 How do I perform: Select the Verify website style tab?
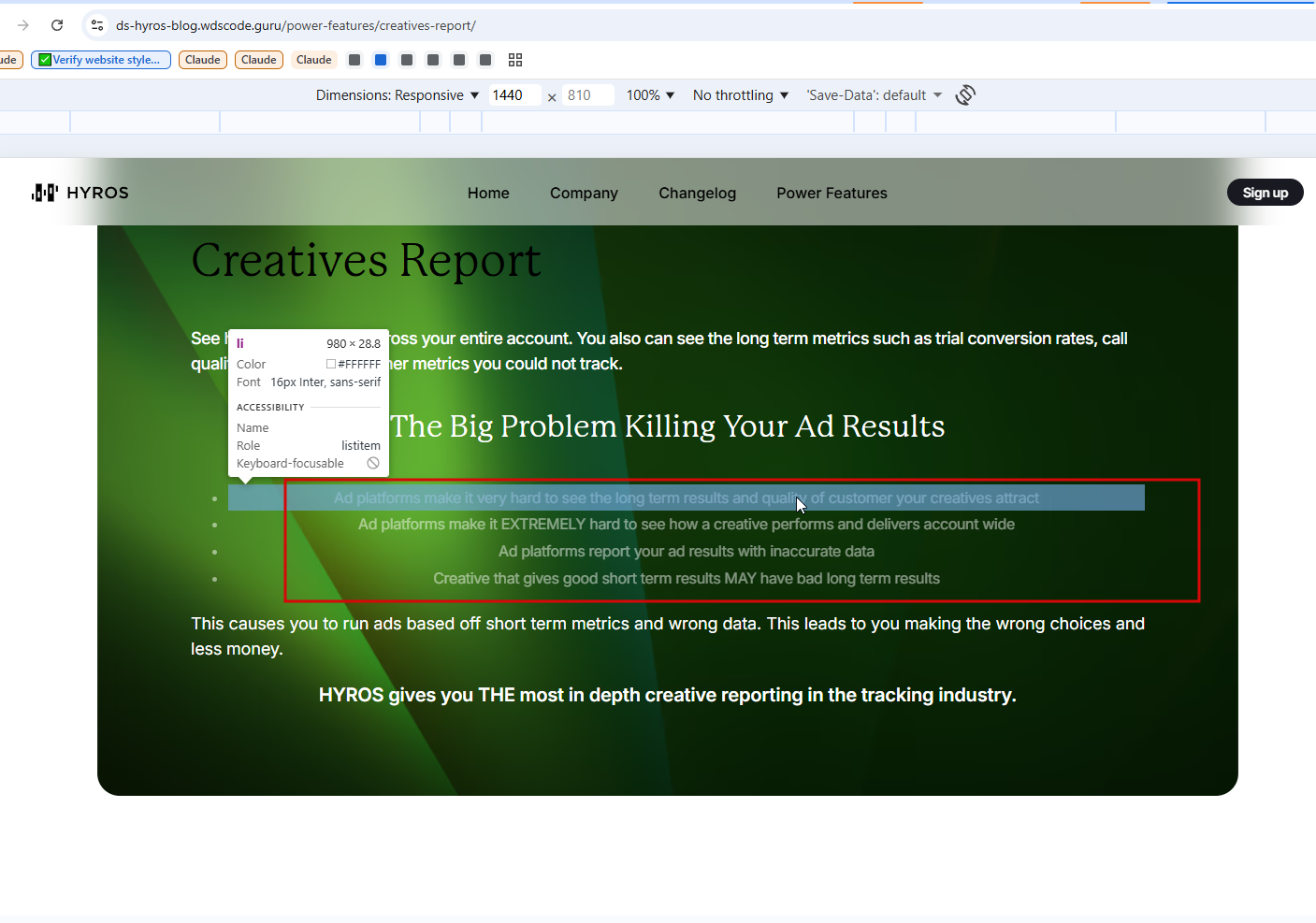point(101,60)
